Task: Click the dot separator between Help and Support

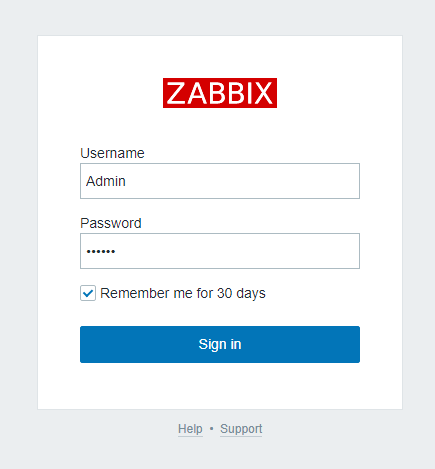Action: click(211, 429)
